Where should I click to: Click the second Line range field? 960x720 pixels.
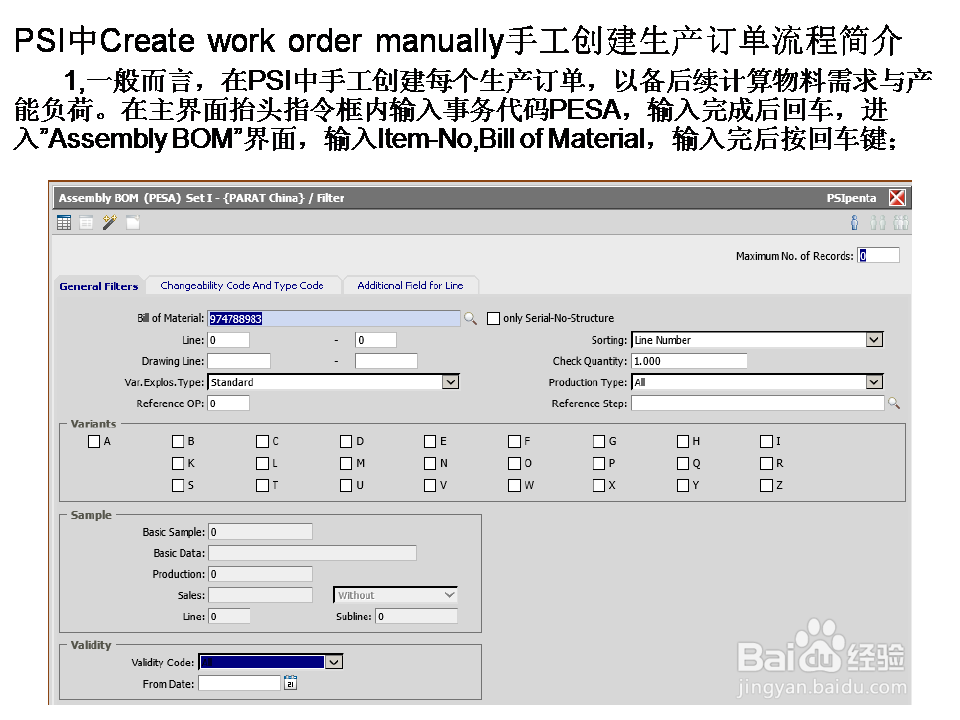[375, 340]
